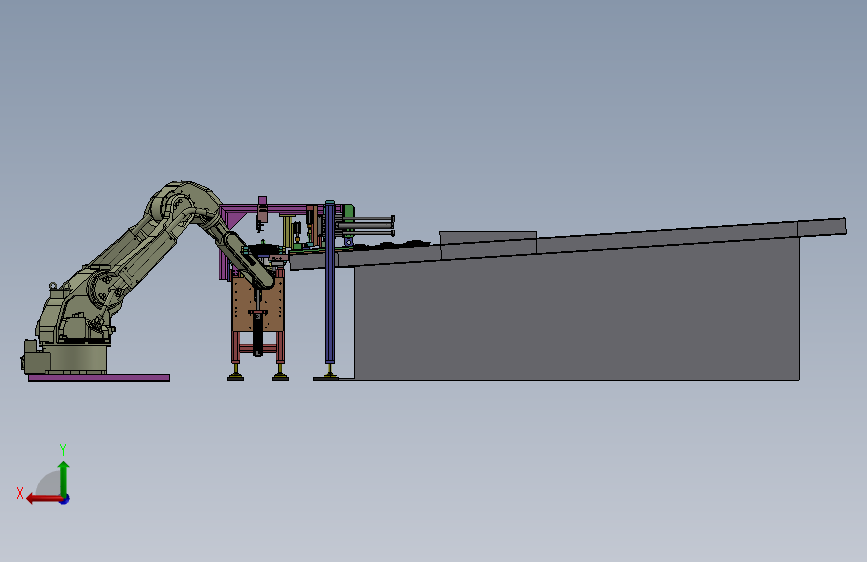The width and height of the screenshot is (867, 562).
Task: Select the tall blue vertical column
Action: (330, 282)
